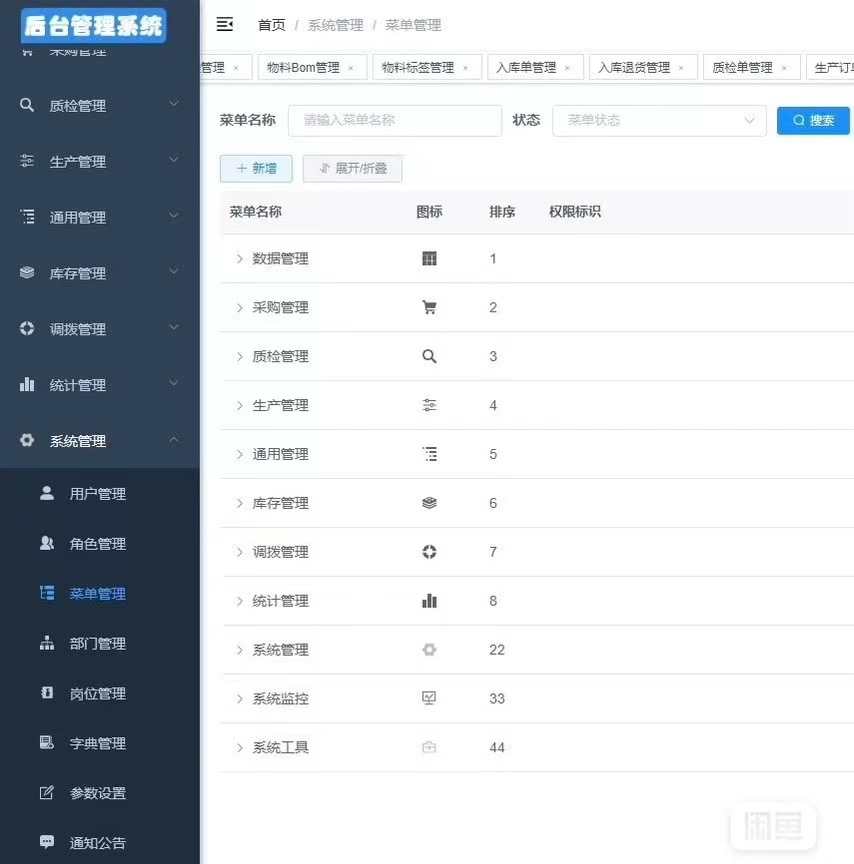Screen dimensions: 854x864
Task: Click the 字典管理 book icon
Action: click(47, 742)
